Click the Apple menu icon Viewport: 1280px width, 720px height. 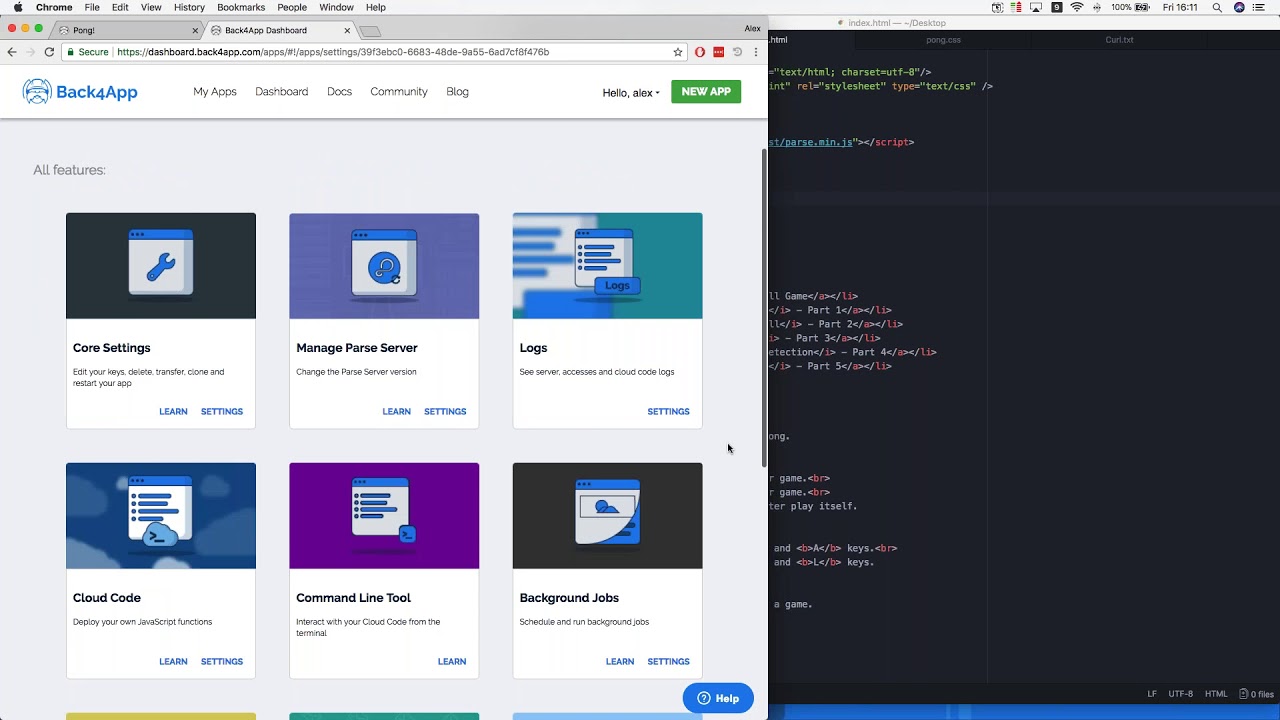[x=18, y=7]
